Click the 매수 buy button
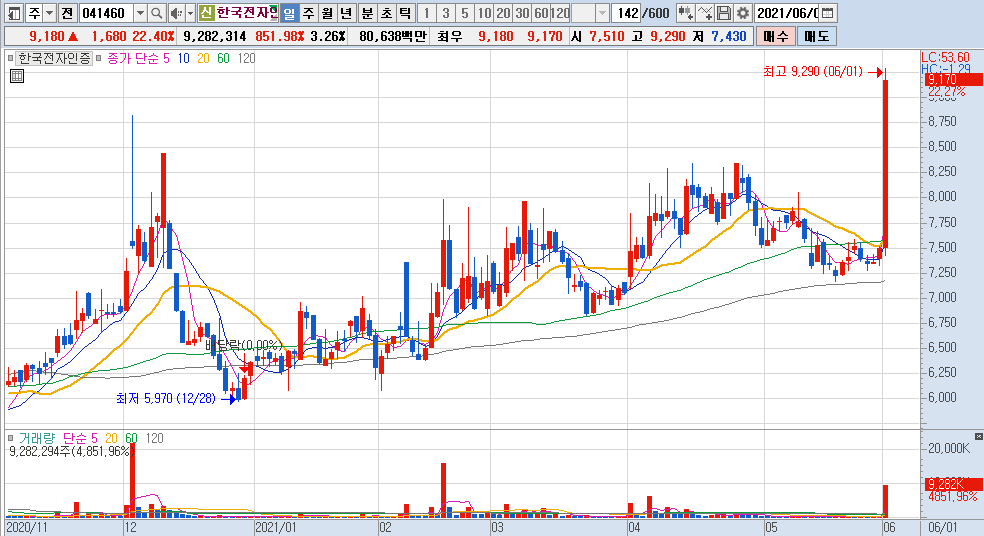 click(x=775, y=36)
